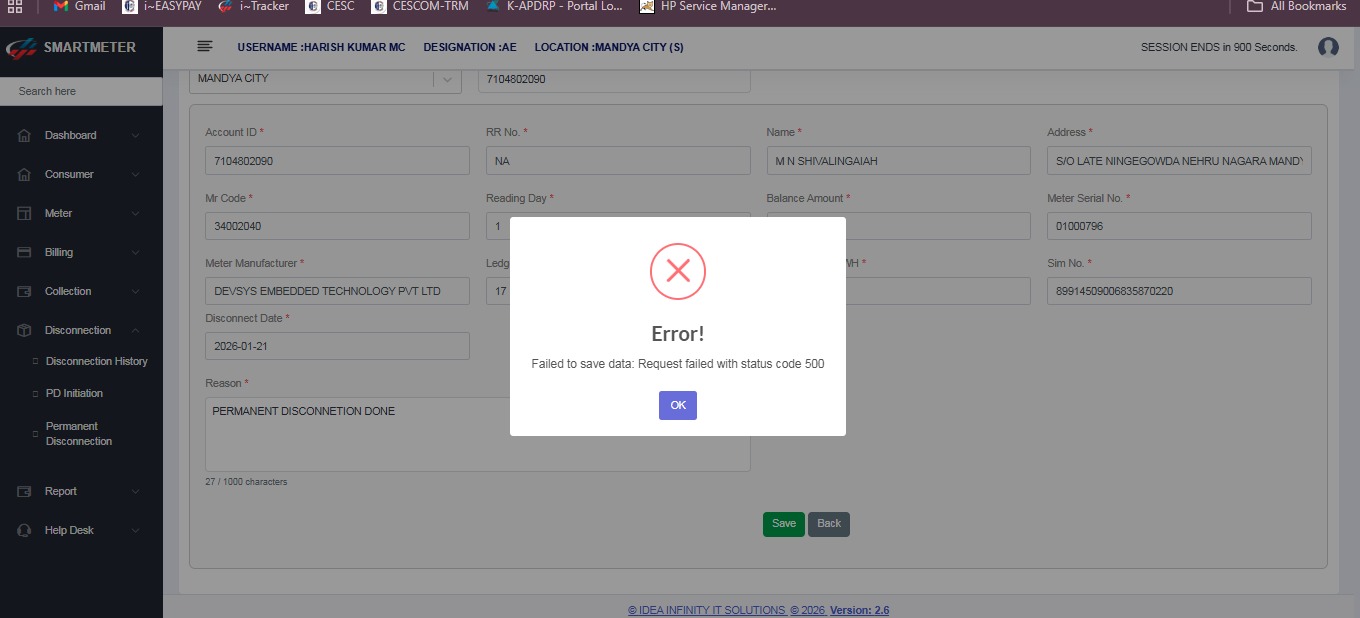Open the K-APDRP Portal bookmark
Image resolution: width=1360 pixels, height=618 pixels.
click(554, 6)
